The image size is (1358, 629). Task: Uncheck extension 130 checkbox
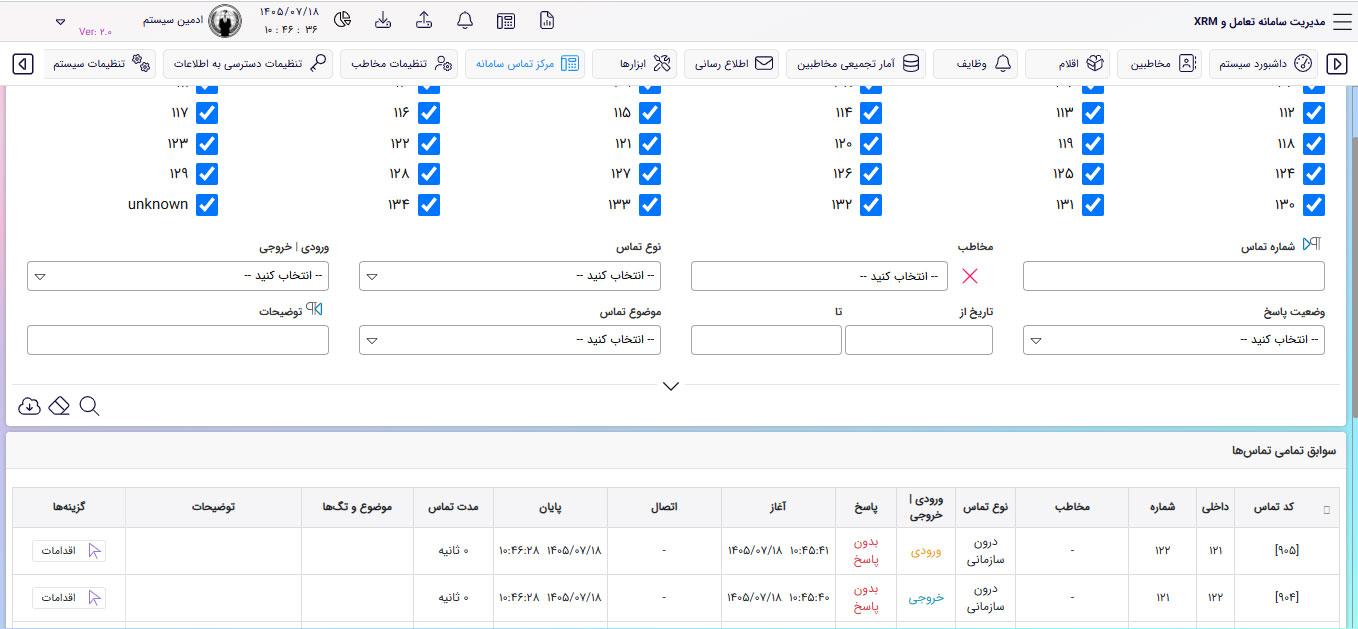(1314, 205)
